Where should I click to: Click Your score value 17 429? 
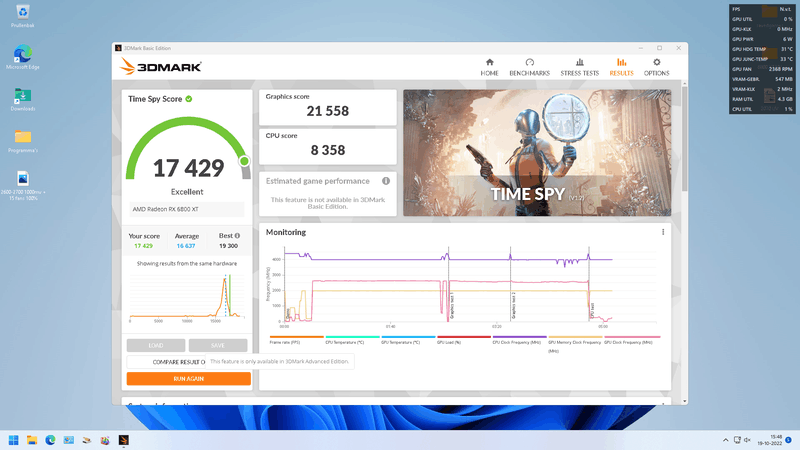coord(143,246)
